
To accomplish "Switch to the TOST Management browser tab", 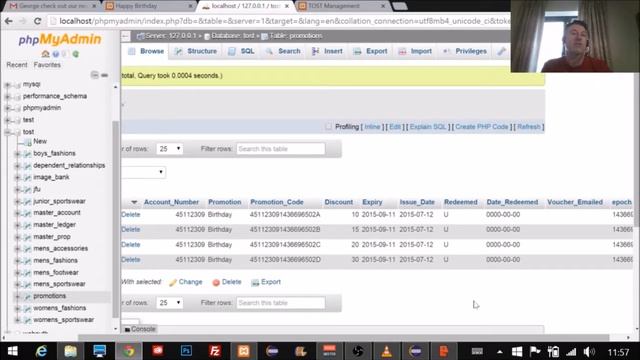I will [x=342, y=6].
